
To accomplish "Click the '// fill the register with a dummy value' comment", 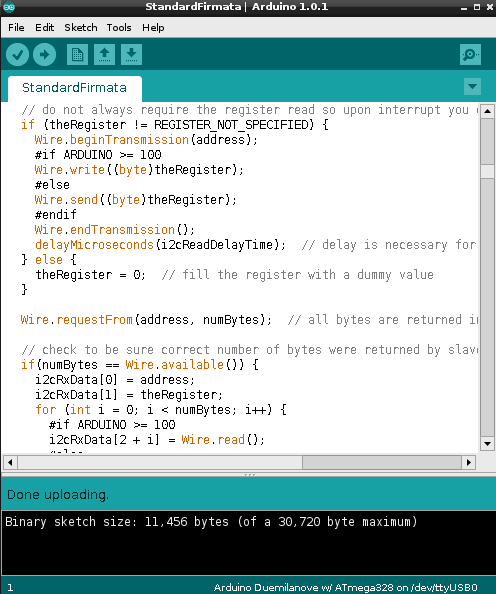I will click(298, 275).
